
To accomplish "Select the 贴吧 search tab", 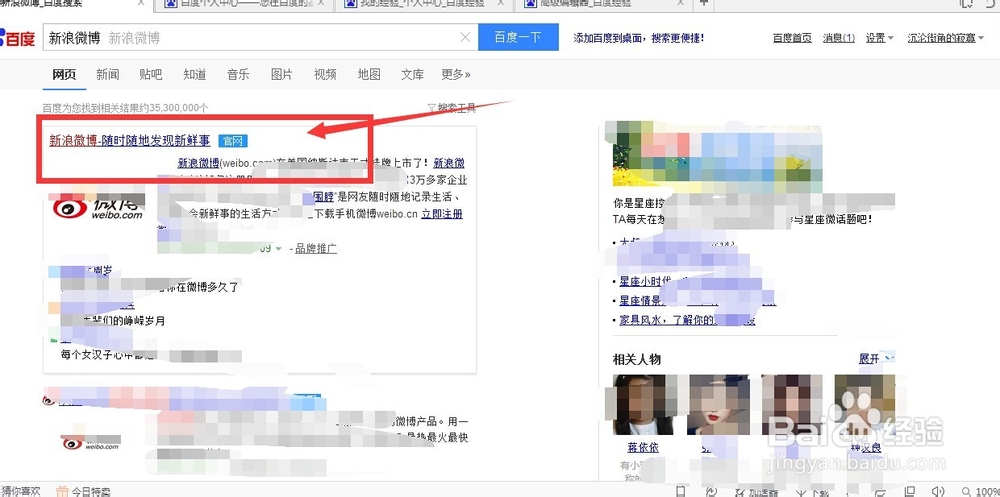I will click(x=151, y=75).
